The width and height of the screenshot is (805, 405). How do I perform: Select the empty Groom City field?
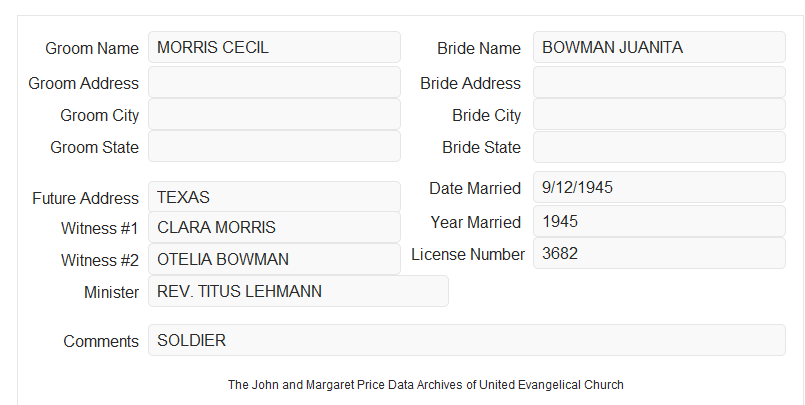pyautogui.click(x=274, y=114)
